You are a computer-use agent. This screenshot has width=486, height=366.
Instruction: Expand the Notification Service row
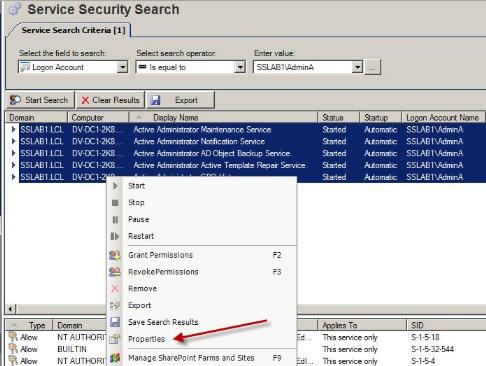tap(13, 141)
